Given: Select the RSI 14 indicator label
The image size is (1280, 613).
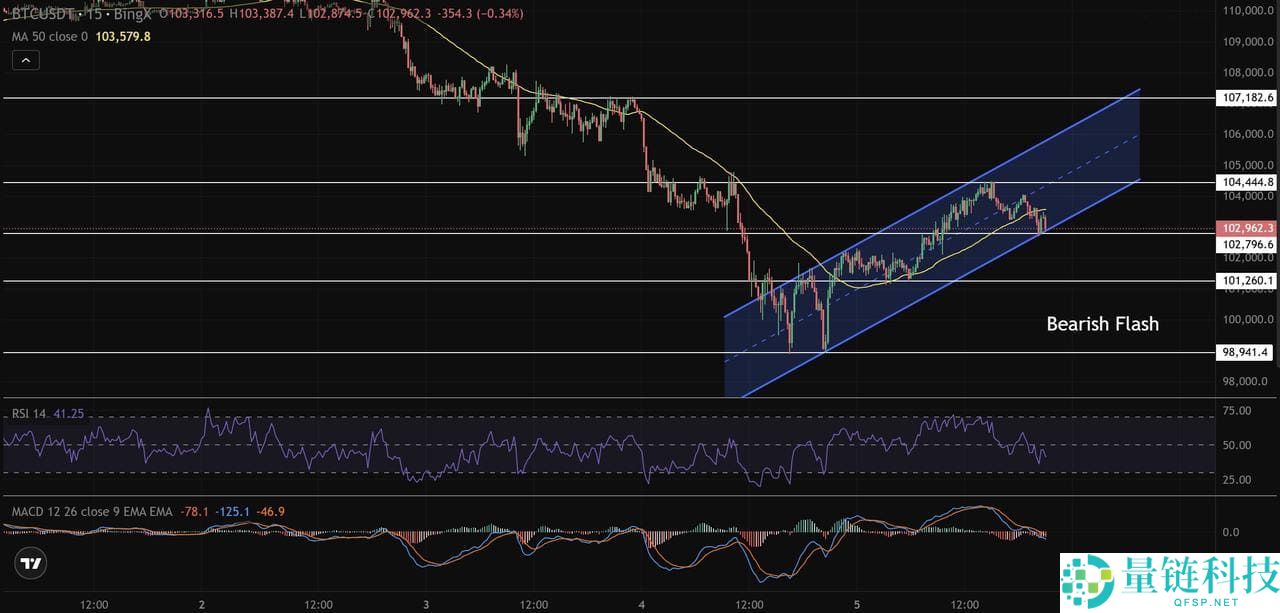Looking at the screenshot, I should click(x=26, y=412).
